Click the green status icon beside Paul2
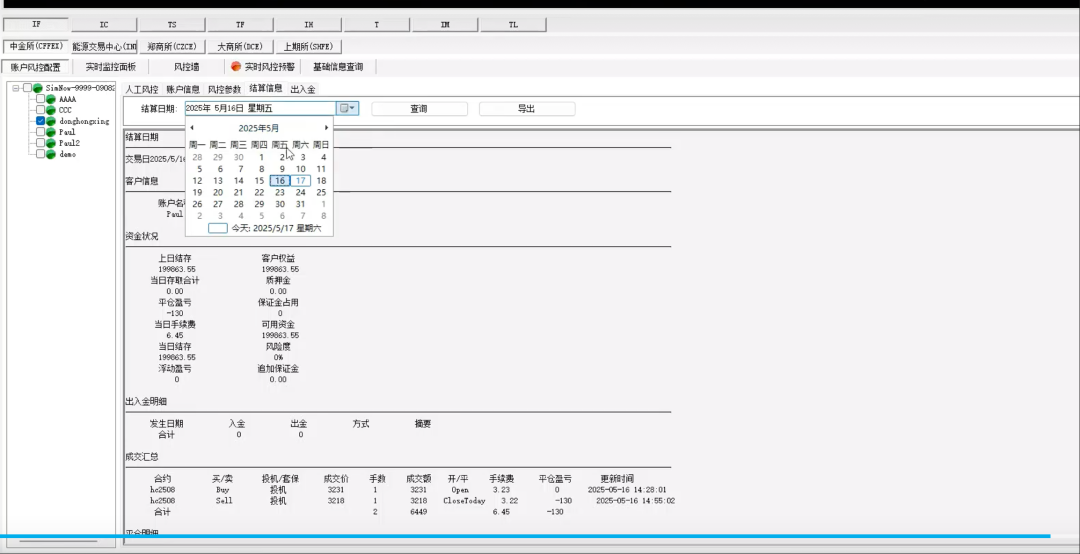Image resolution: width=1080 pixels, height=554 pixels. [50, 143]
